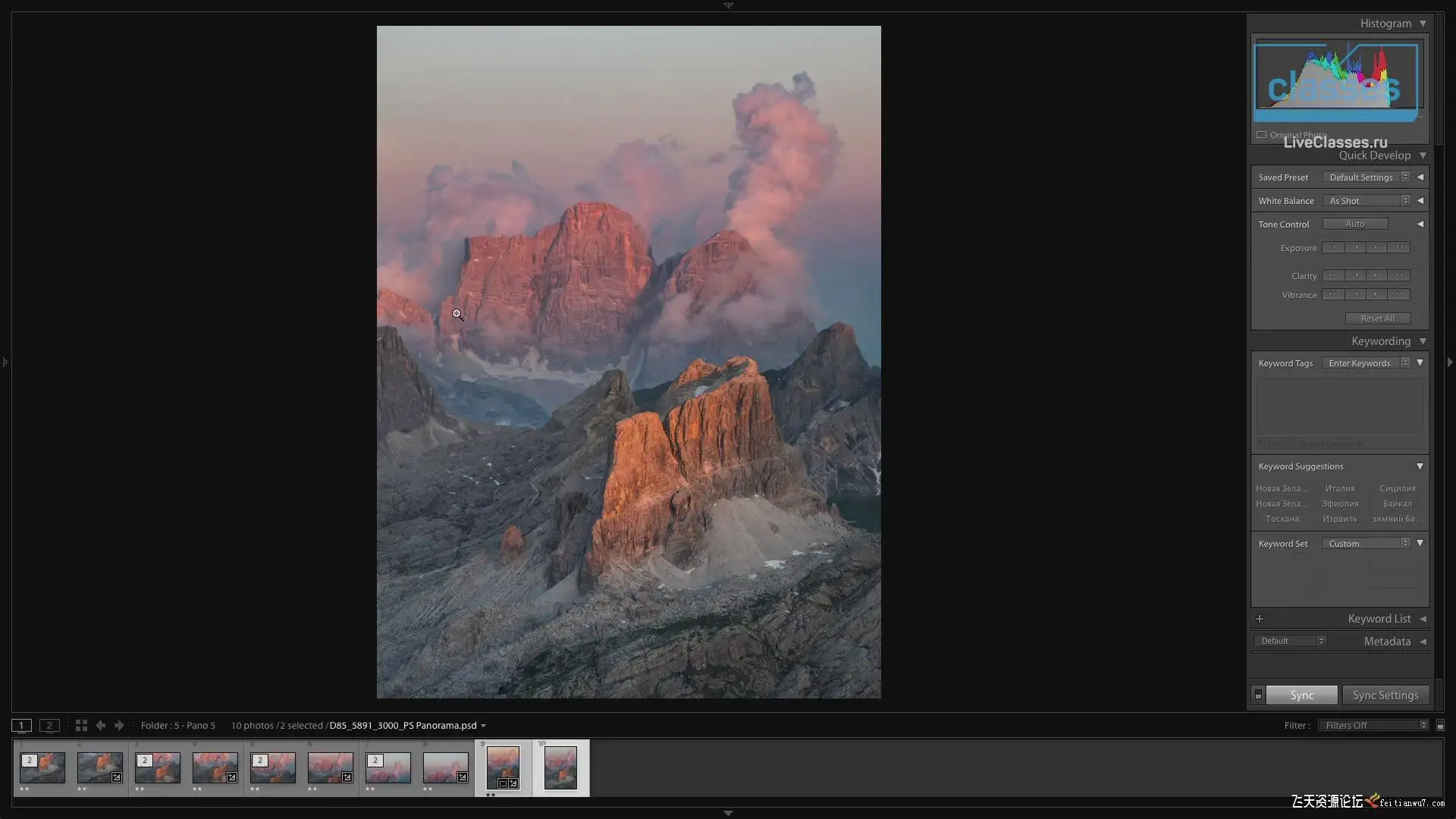
Task: Click the go back arrow in filmstrip bar
Action: (100, 726)
